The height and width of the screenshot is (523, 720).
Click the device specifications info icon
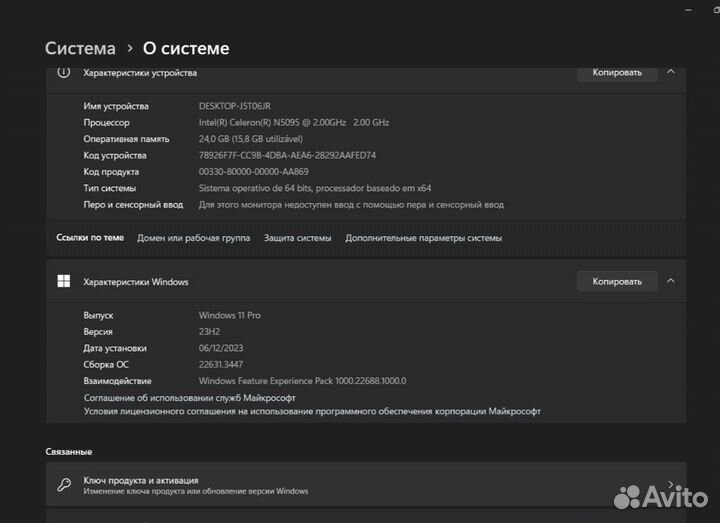pyautogui.click(x=64, y=72)
